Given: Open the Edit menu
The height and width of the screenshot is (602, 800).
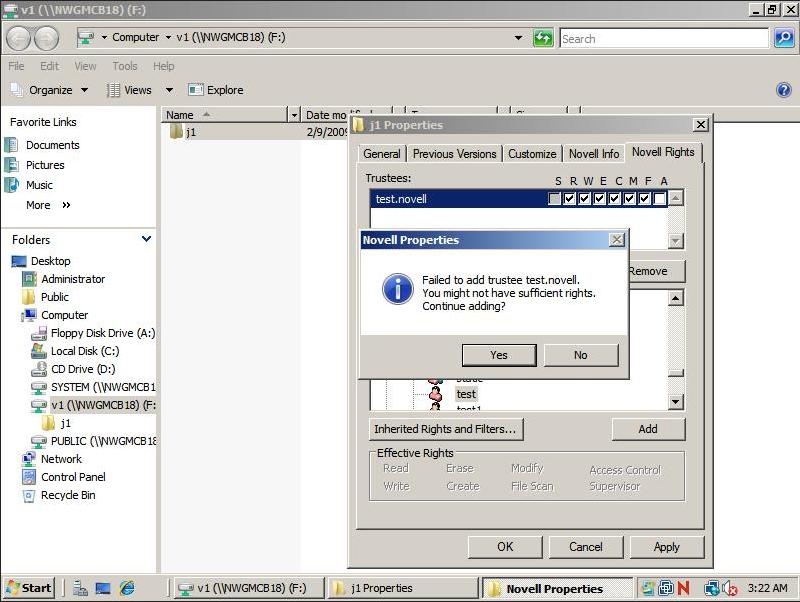Looking at the screenshot, I should pos(49,66).
